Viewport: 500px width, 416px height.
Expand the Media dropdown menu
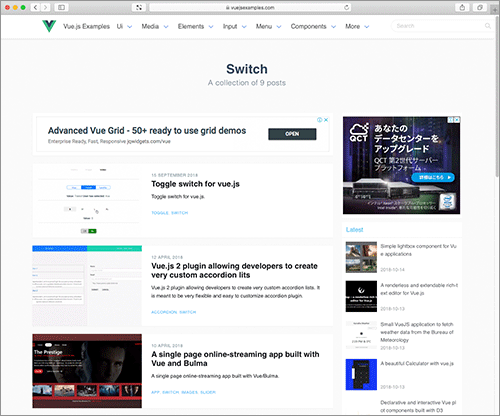coord(155,26)
